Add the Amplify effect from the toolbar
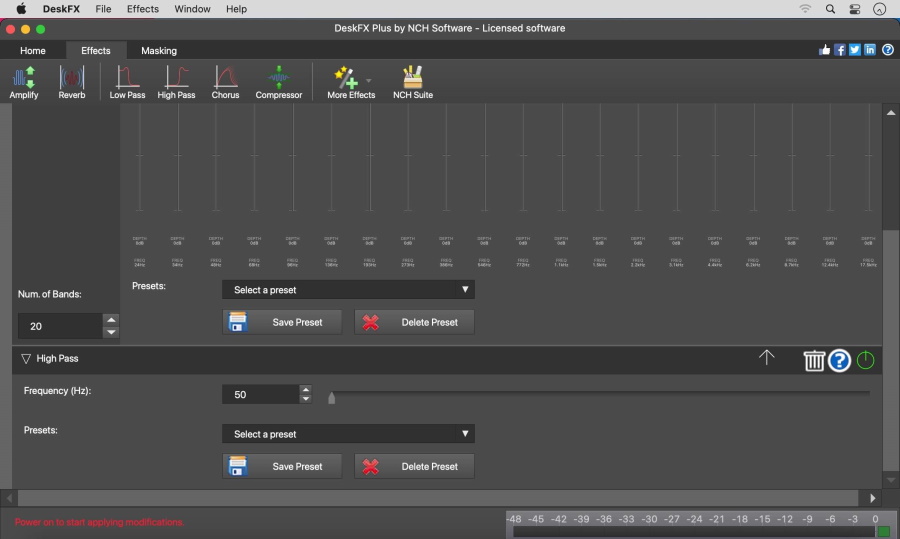This screenshot has width=900, height=539. [x=24, y=82]
